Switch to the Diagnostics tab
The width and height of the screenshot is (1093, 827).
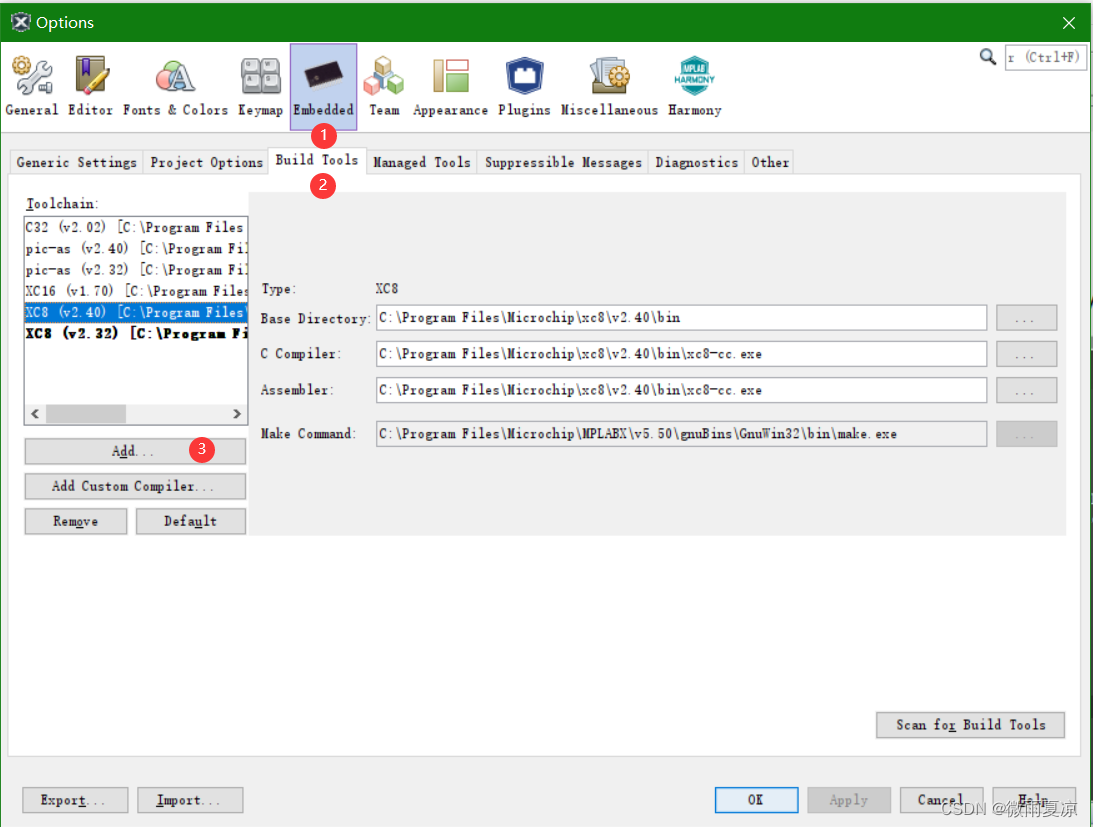[696, 162]
